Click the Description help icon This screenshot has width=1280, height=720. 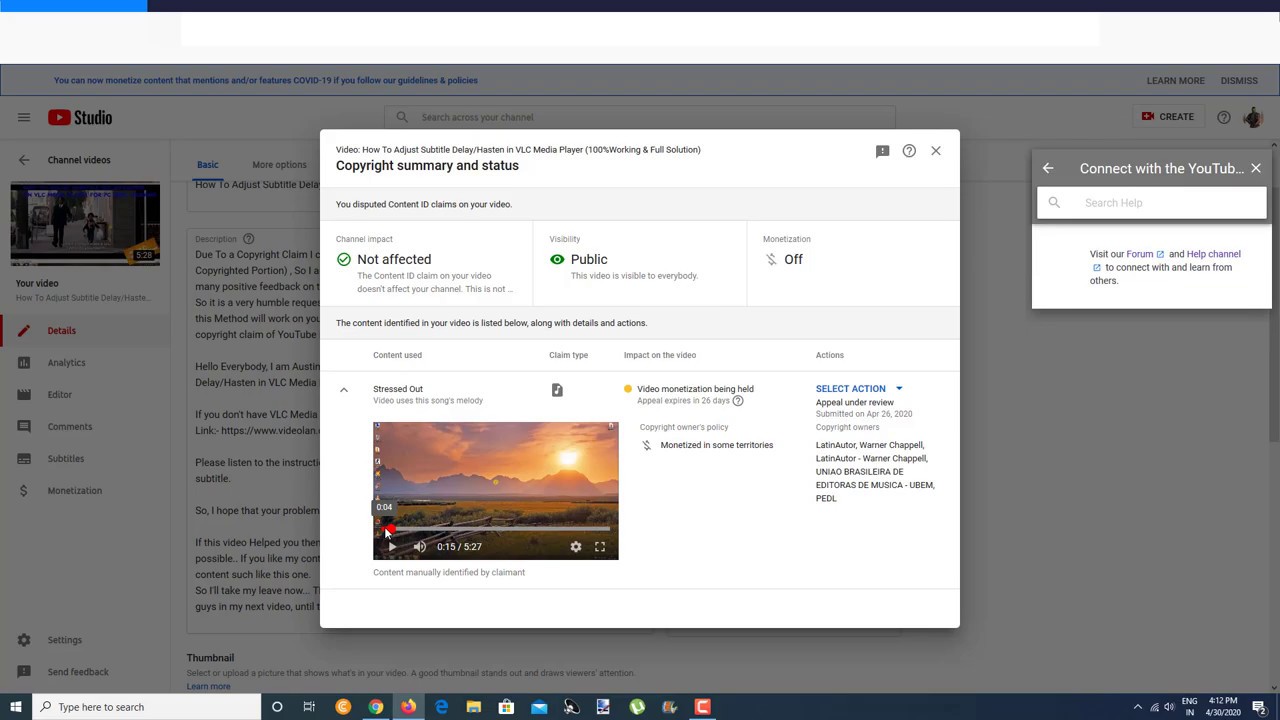click(249, 239)
